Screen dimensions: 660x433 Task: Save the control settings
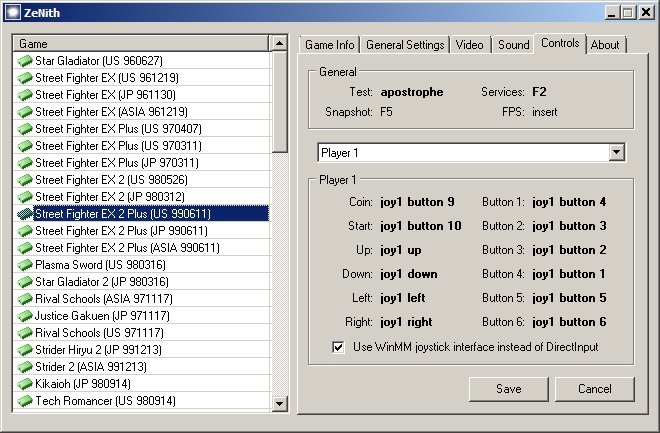point(508,388)
